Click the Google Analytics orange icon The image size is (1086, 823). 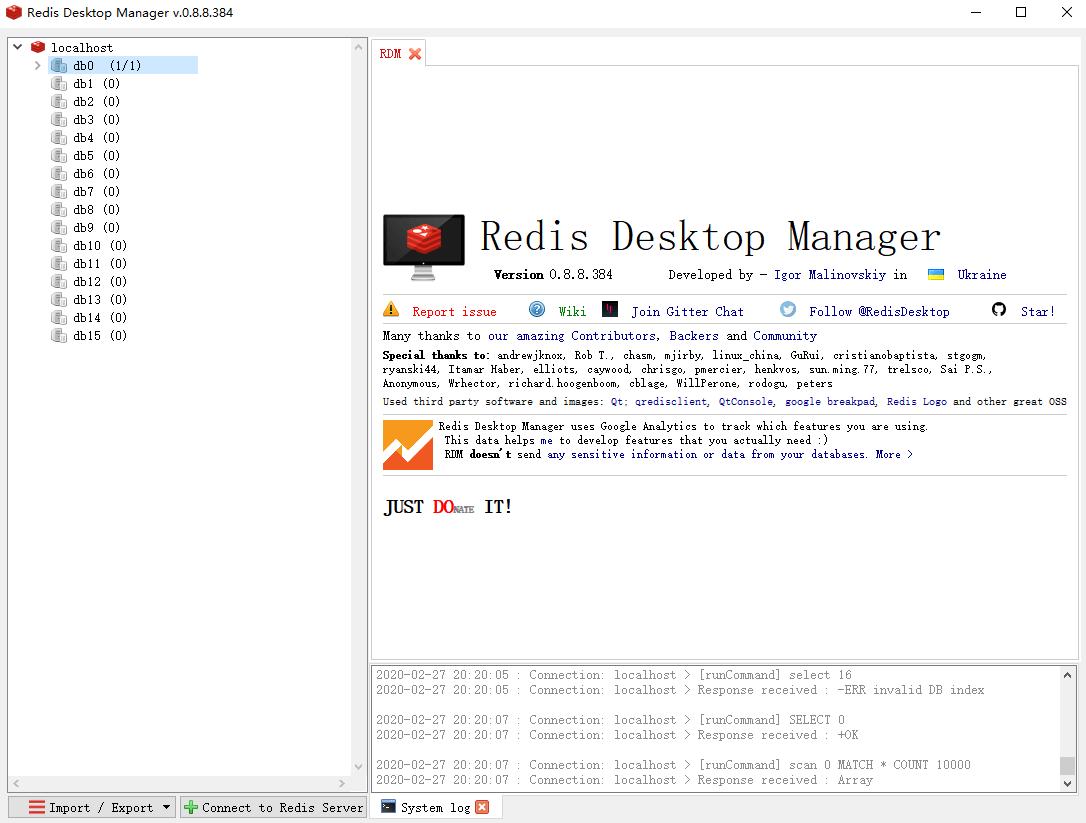click(x=407, y=445)
